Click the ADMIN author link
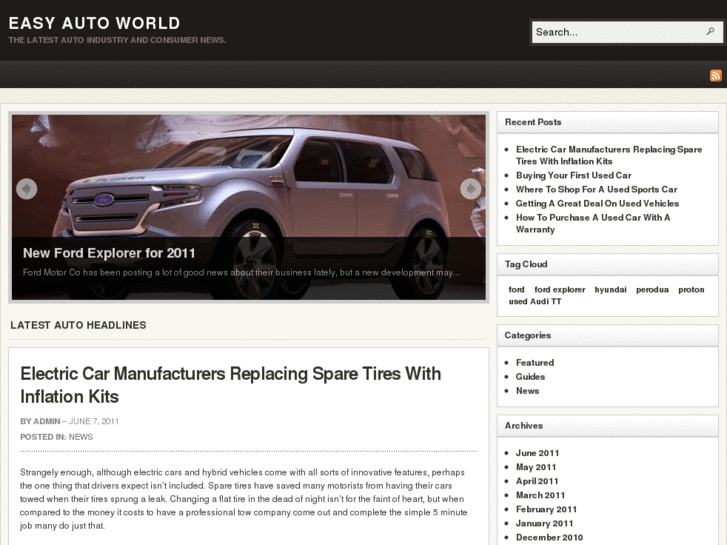Screen dimensions: 727x545 47,421
